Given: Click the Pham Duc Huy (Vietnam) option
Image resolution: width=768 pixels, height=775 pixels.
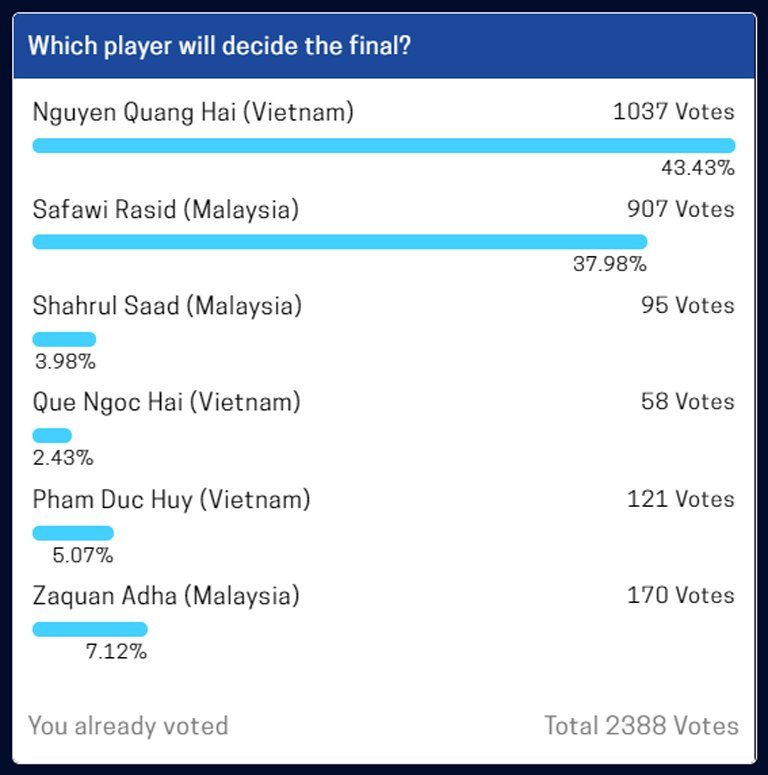Looking at the screenshot, I should [171, 499].
